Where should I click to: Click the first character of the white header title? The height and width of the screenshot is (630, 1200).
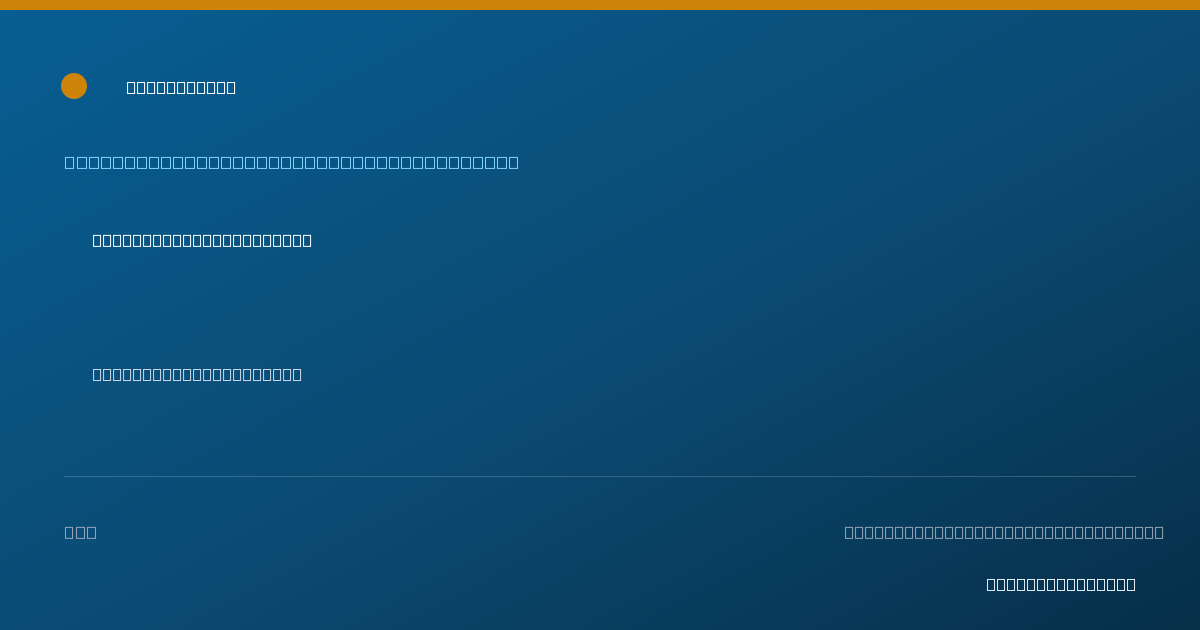click(132, 88)
